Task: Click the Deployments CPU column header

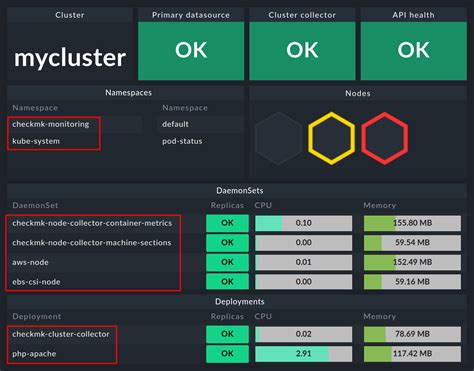Action: pyautogui.click(x=263, y=316)
